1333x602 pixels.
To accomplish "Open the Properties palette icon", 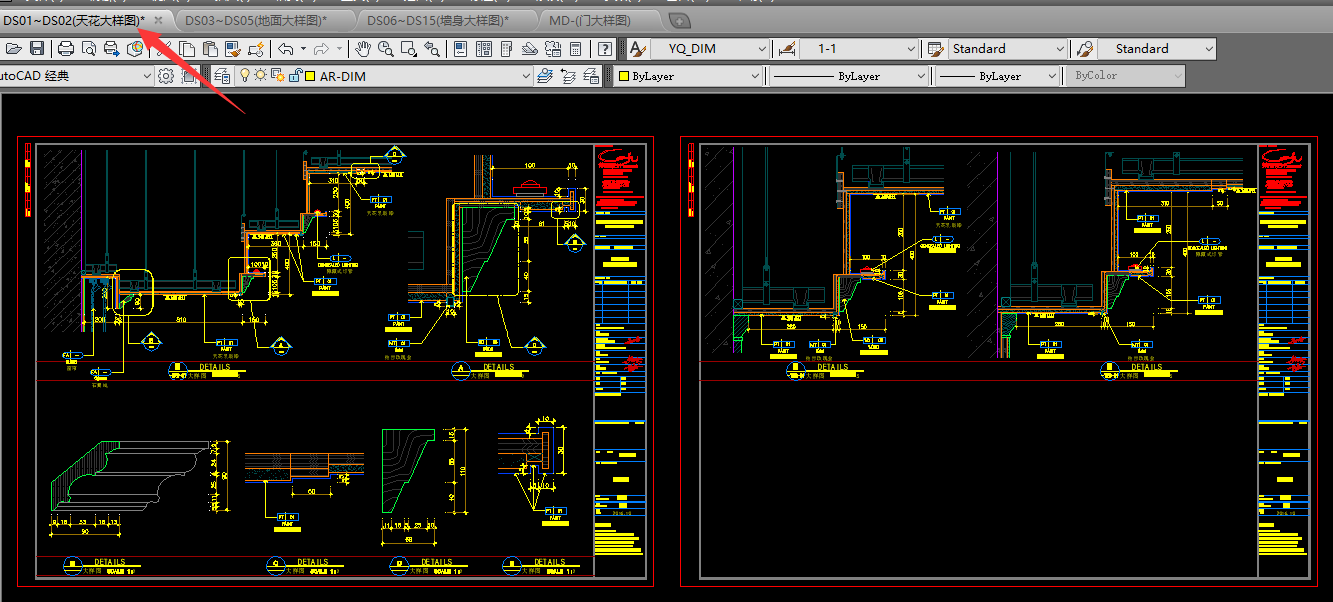I will [x=460, y=49].
